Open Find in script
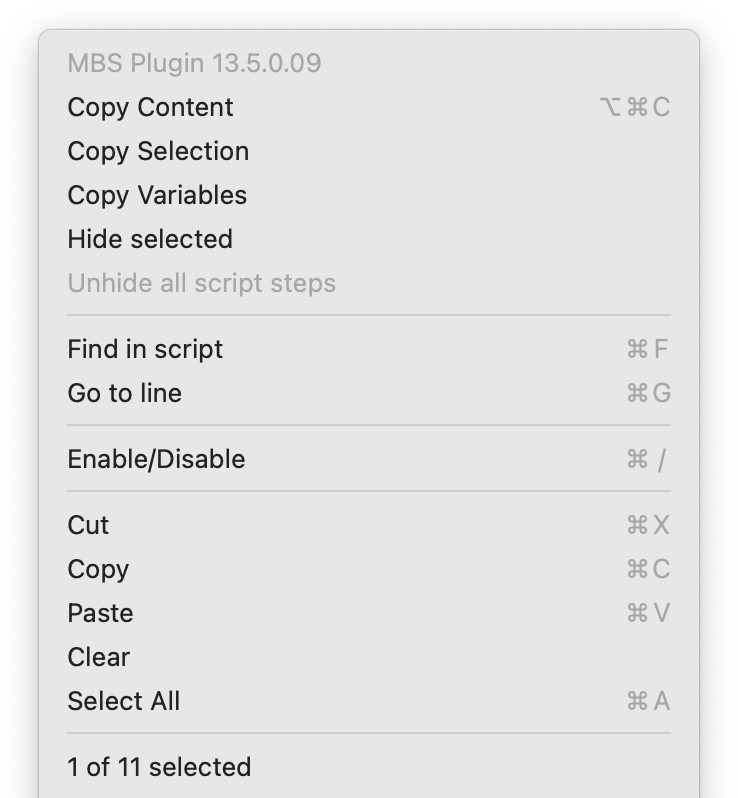This screenshot has height=798, width=738. point(145,349)
